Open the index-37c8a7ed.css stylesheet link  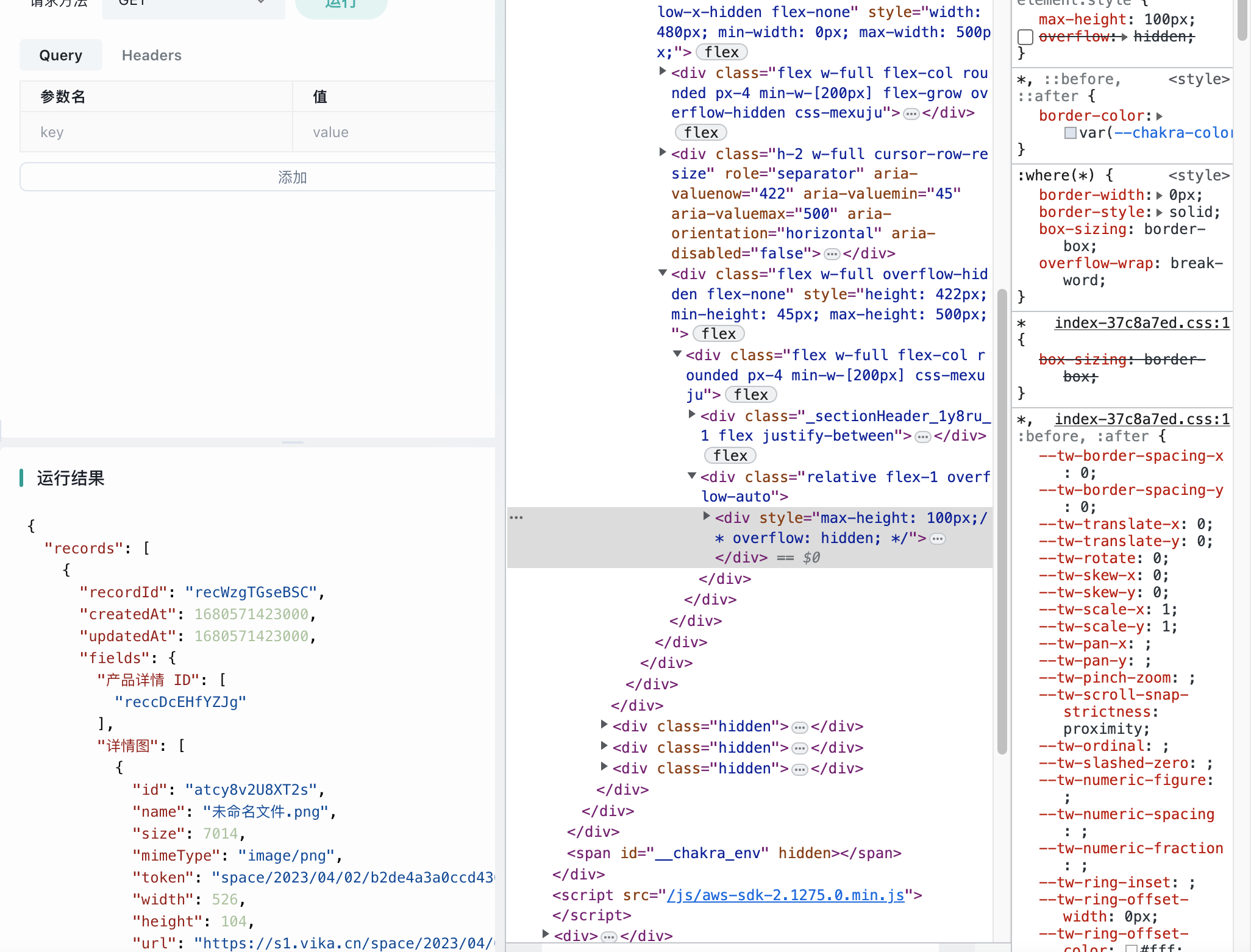tap(1141, 322)
